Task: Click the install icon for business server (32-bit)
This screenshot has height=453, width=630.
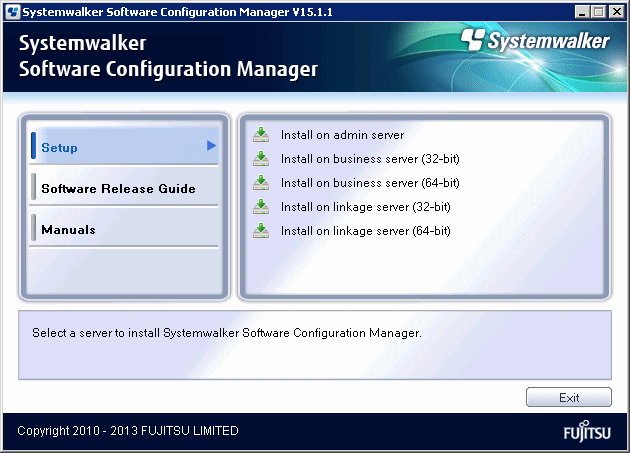Action: [x=261, y=159]
